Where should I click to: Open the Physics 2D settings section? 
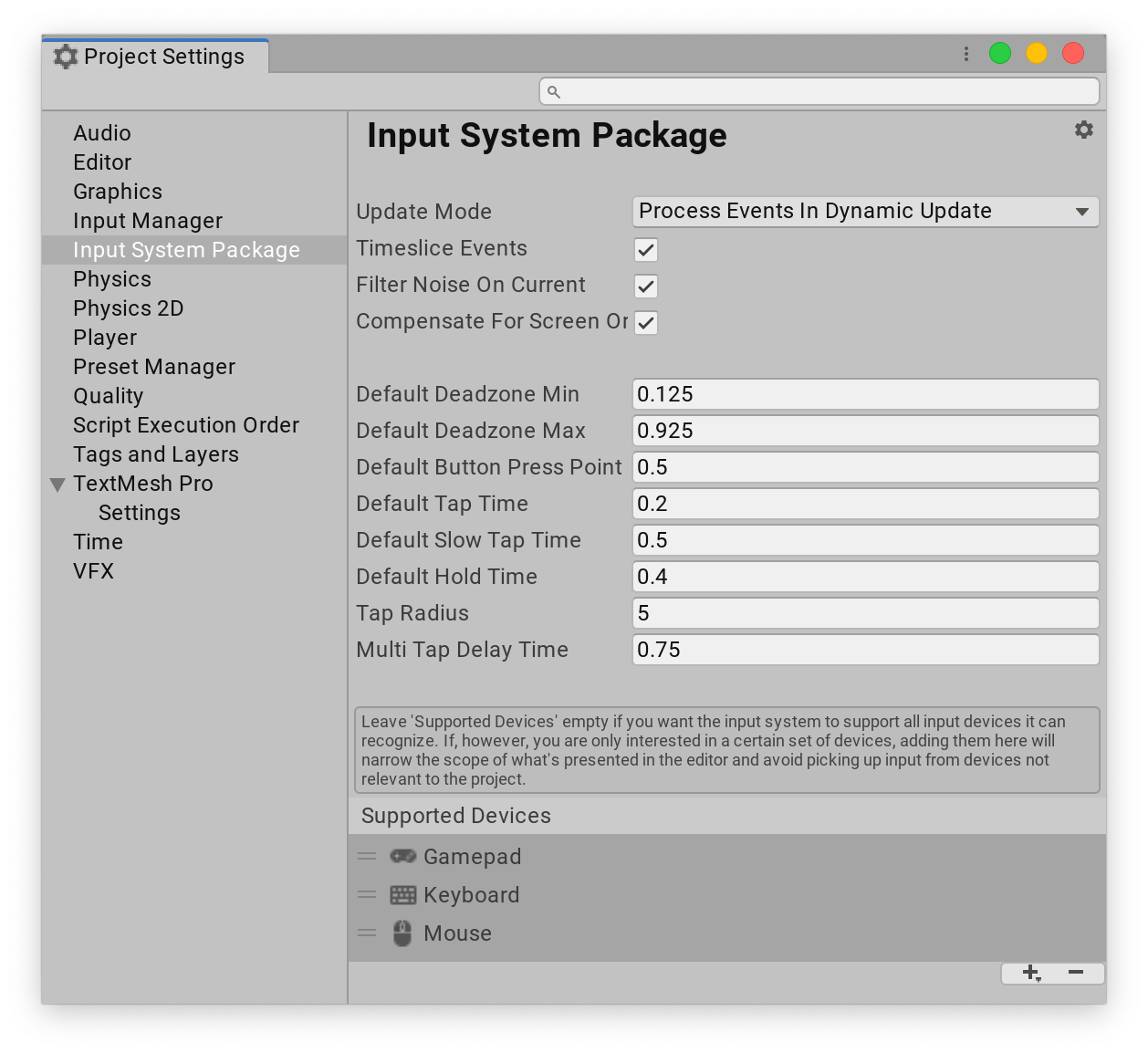(128, 308)
